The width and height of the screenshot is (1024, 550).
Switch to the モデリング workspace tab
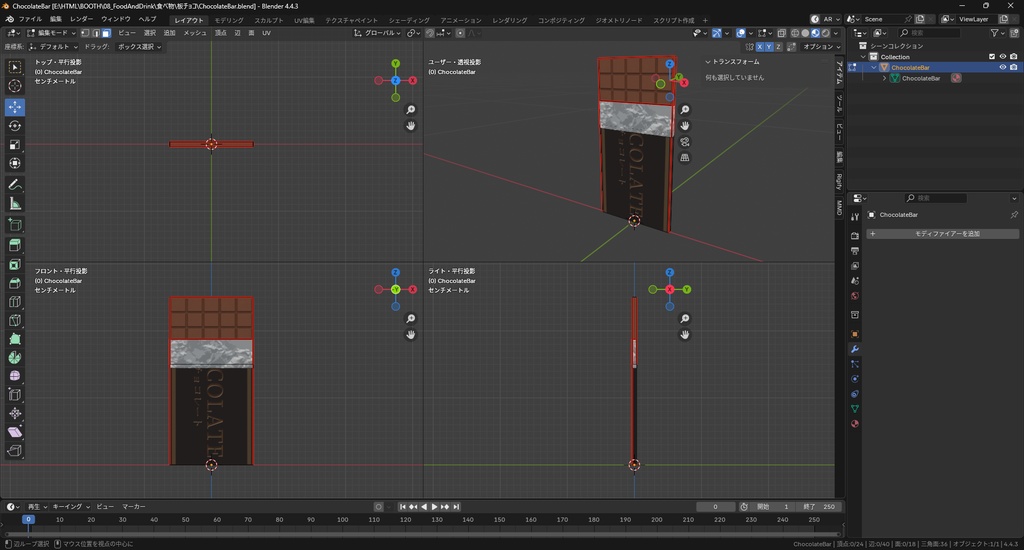click(228, 20)
